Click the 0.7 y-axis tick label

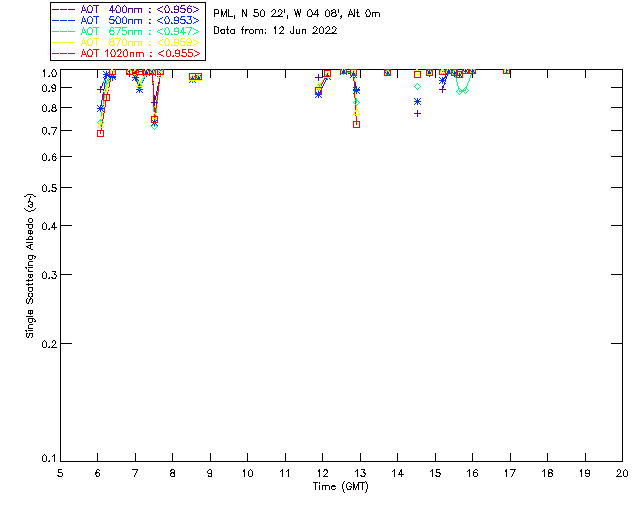coord(49,131)
